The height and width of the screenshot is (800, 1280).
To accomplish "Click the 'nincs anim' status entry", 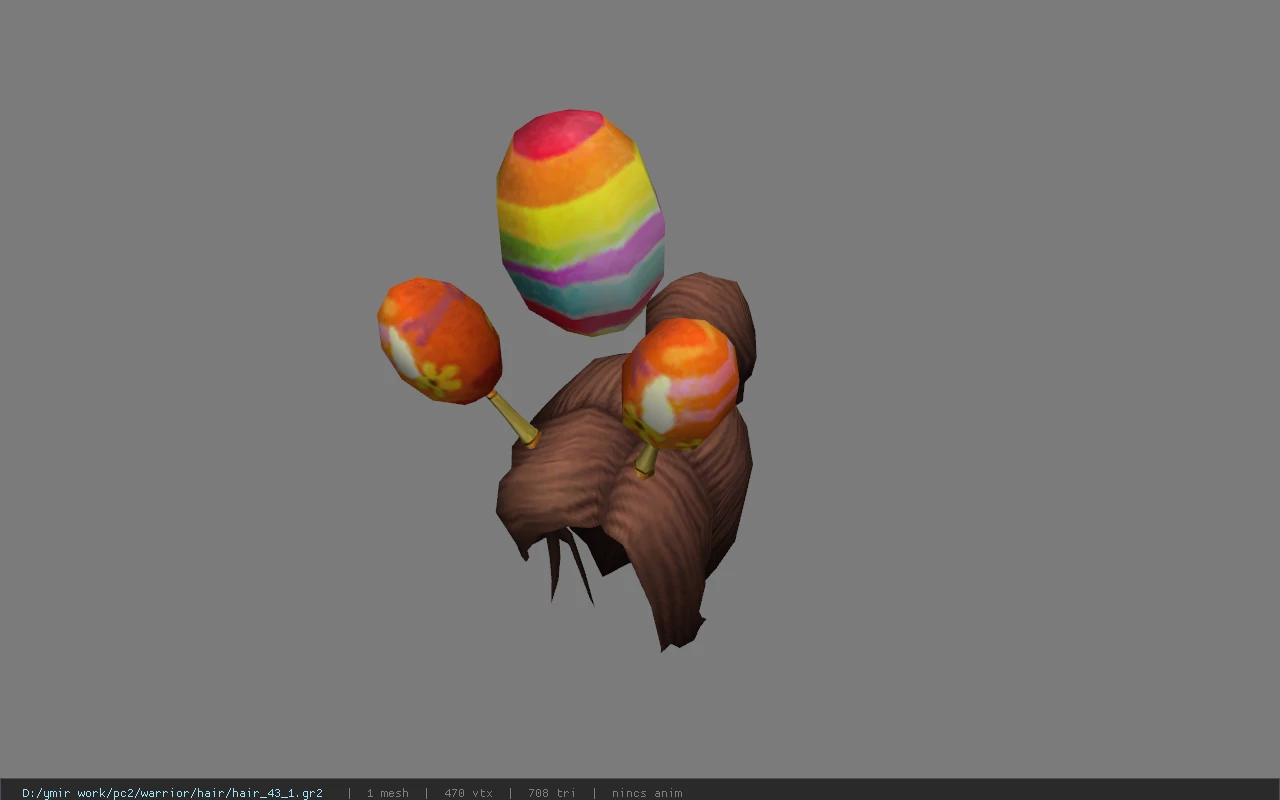I will point(647,793).
